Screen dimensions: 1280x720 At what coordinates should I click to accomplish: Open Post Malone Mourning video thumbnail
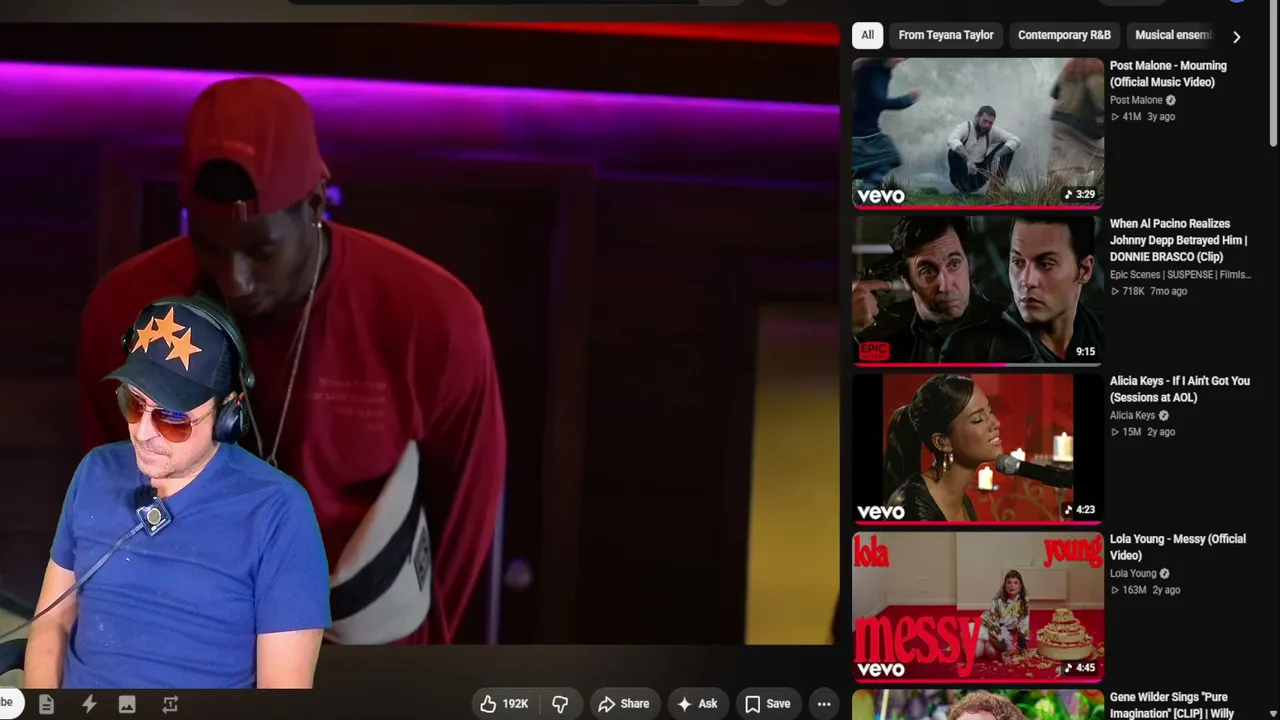click(x=978, y=133)
